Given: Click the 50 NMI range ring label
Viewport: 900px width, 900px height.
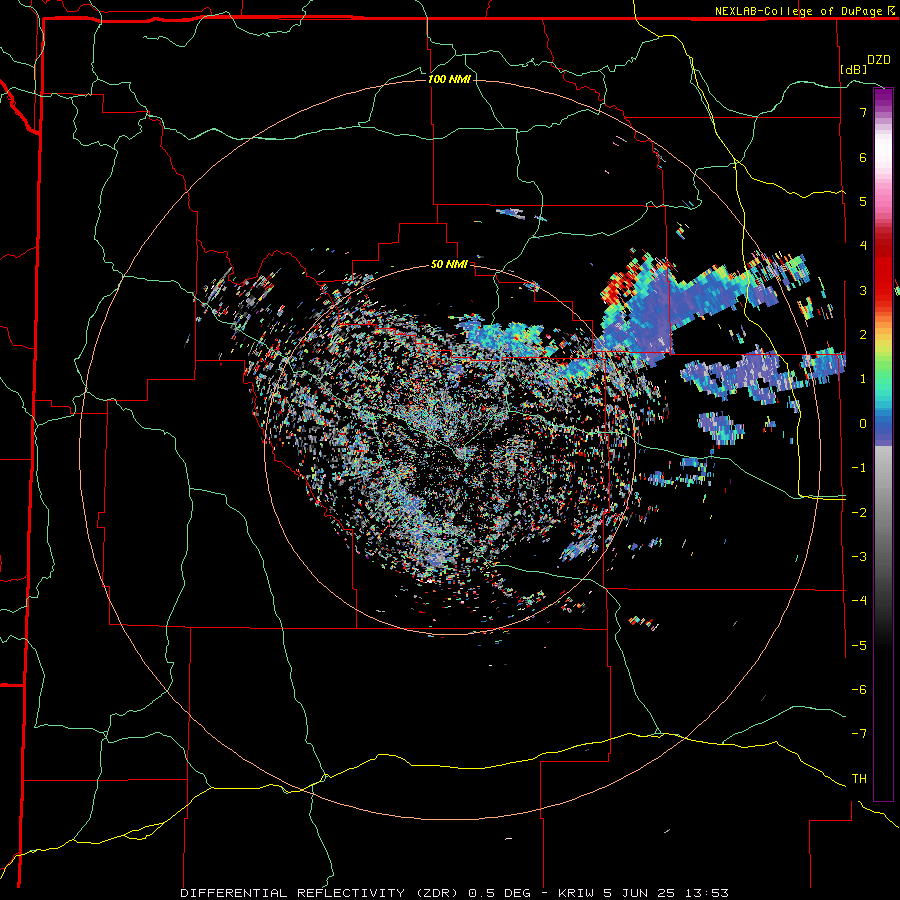Looking at the screenshot, I should pyautogui.click(x=449, y=265).
